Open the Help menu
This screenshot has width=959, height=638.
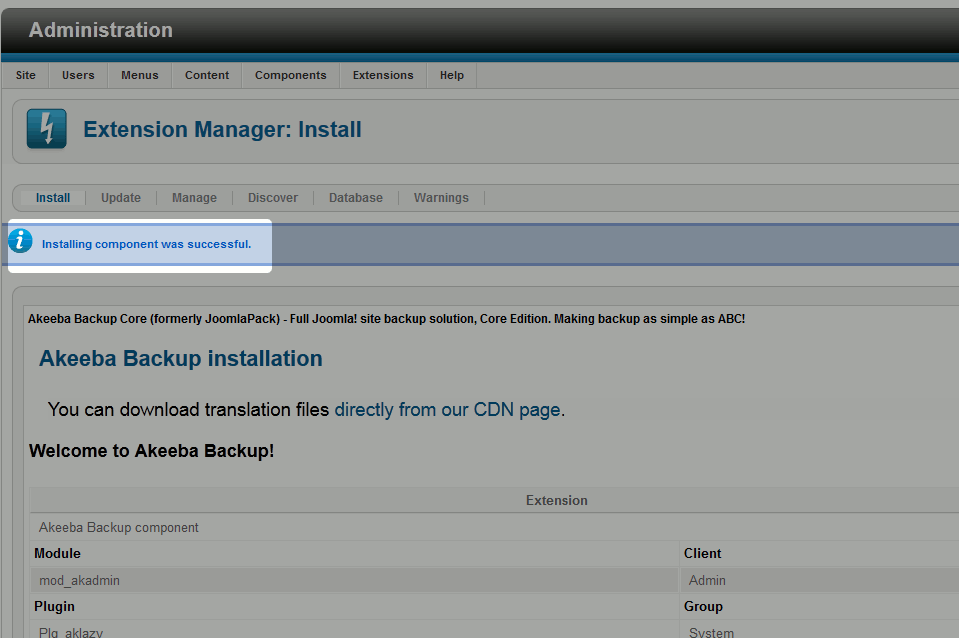coord(452,75)
